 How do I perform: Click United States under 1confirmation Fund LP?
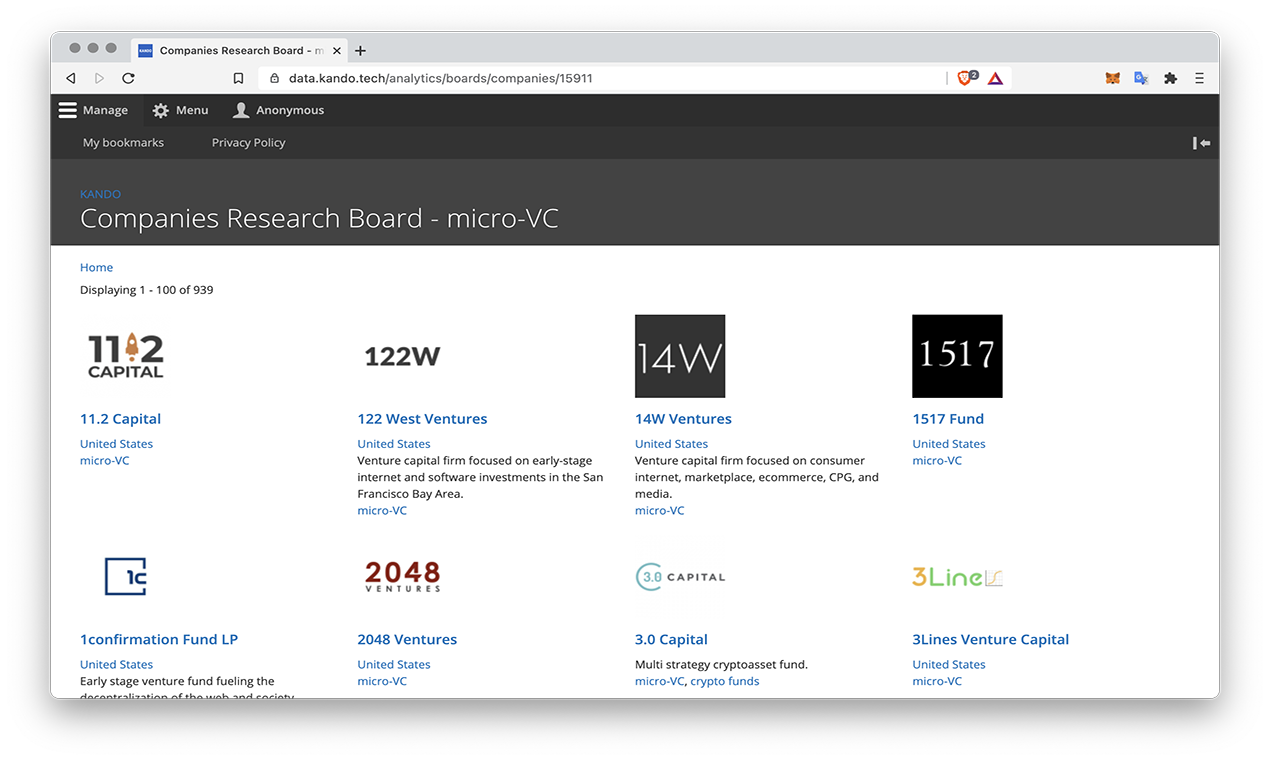click(x=116, y=665)
